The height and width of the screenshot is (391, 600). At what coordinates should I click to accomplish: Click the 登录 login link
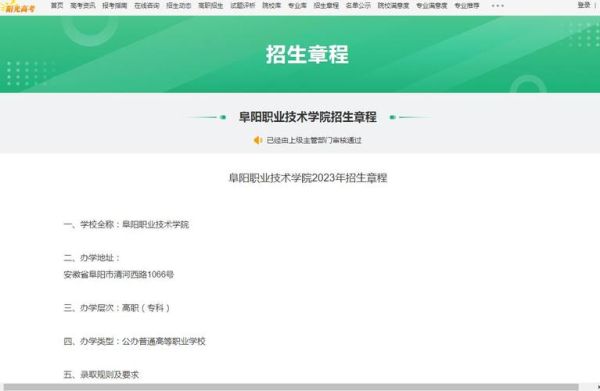point(584,5)
